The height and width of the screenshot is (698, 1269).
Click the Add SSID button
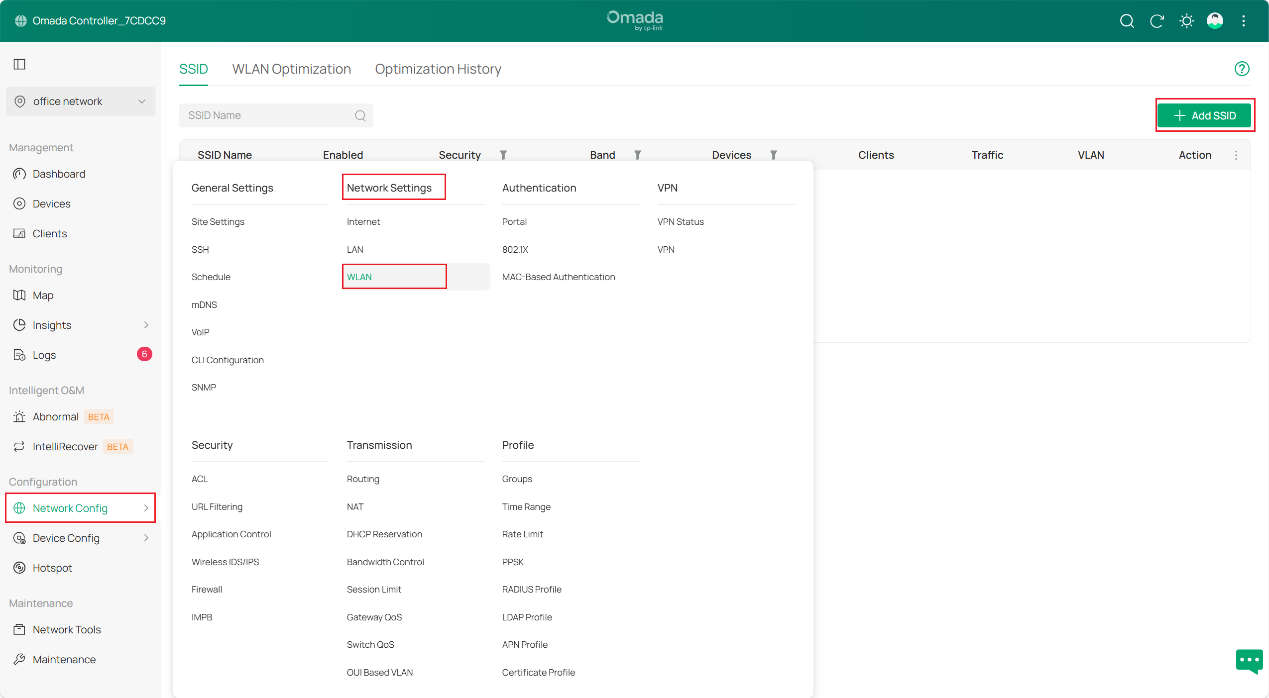[x=1204, y=116]
